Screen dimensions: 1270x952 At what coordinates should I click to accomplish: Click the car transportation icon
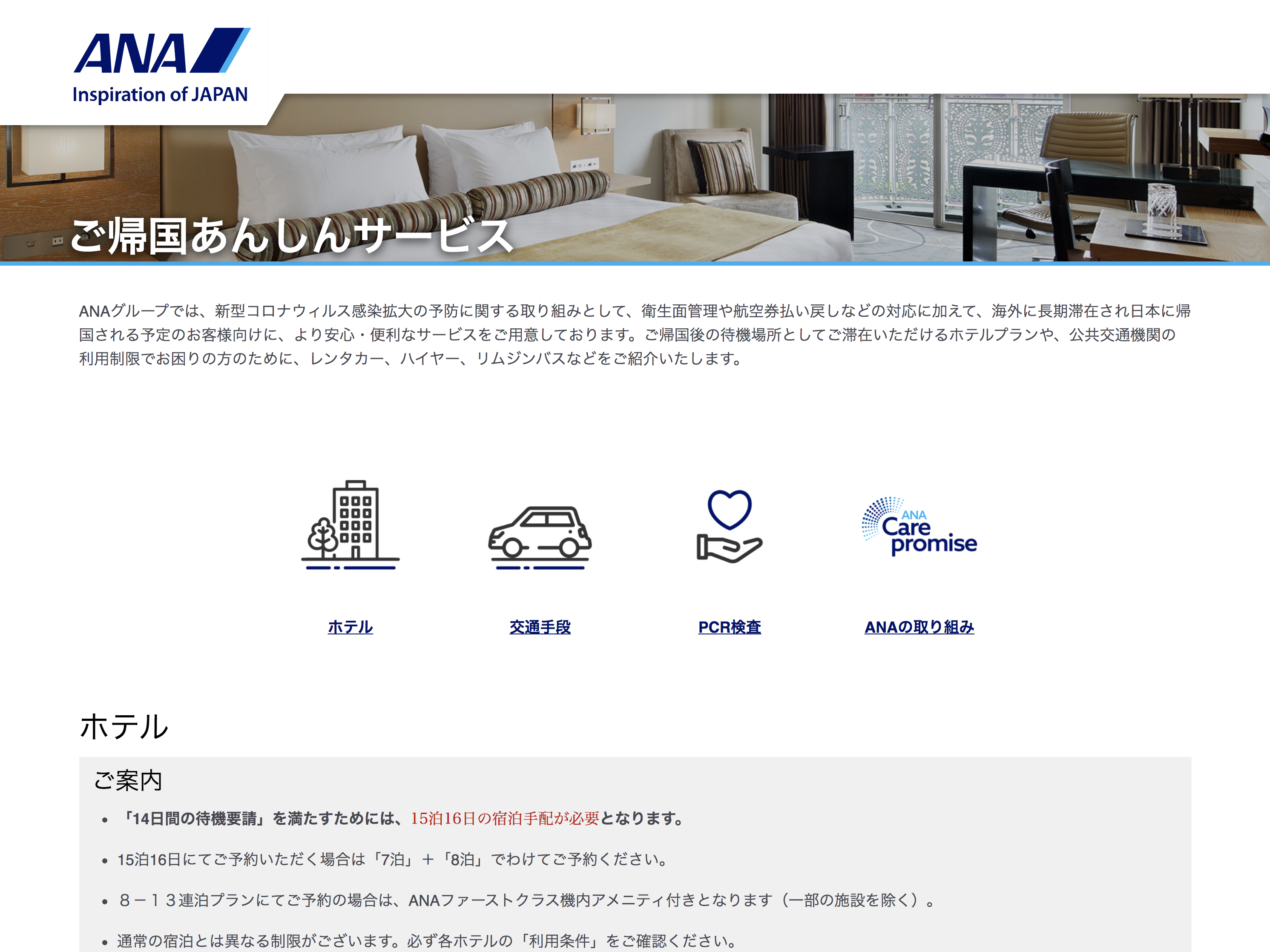pos(540,538)
